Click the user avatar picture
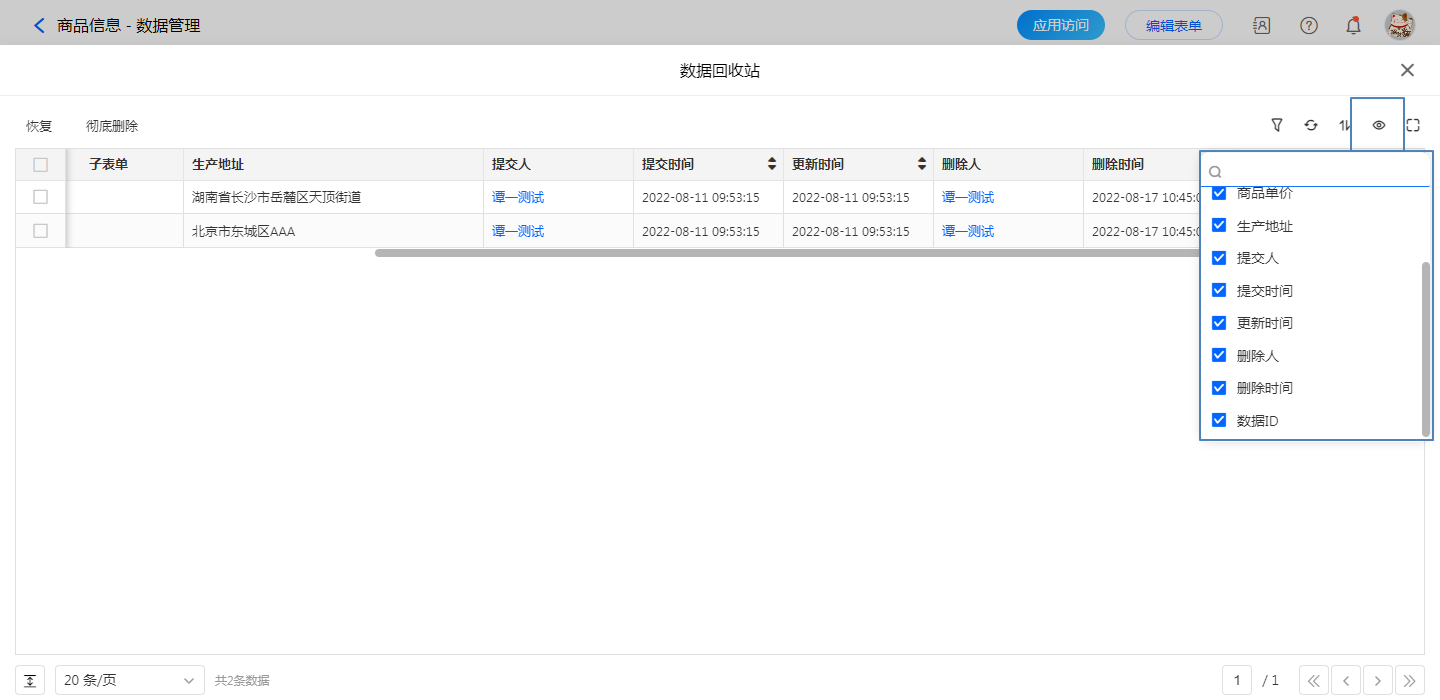The width and height of the screenshot is (1440, 700). [x=1399, y=26]
